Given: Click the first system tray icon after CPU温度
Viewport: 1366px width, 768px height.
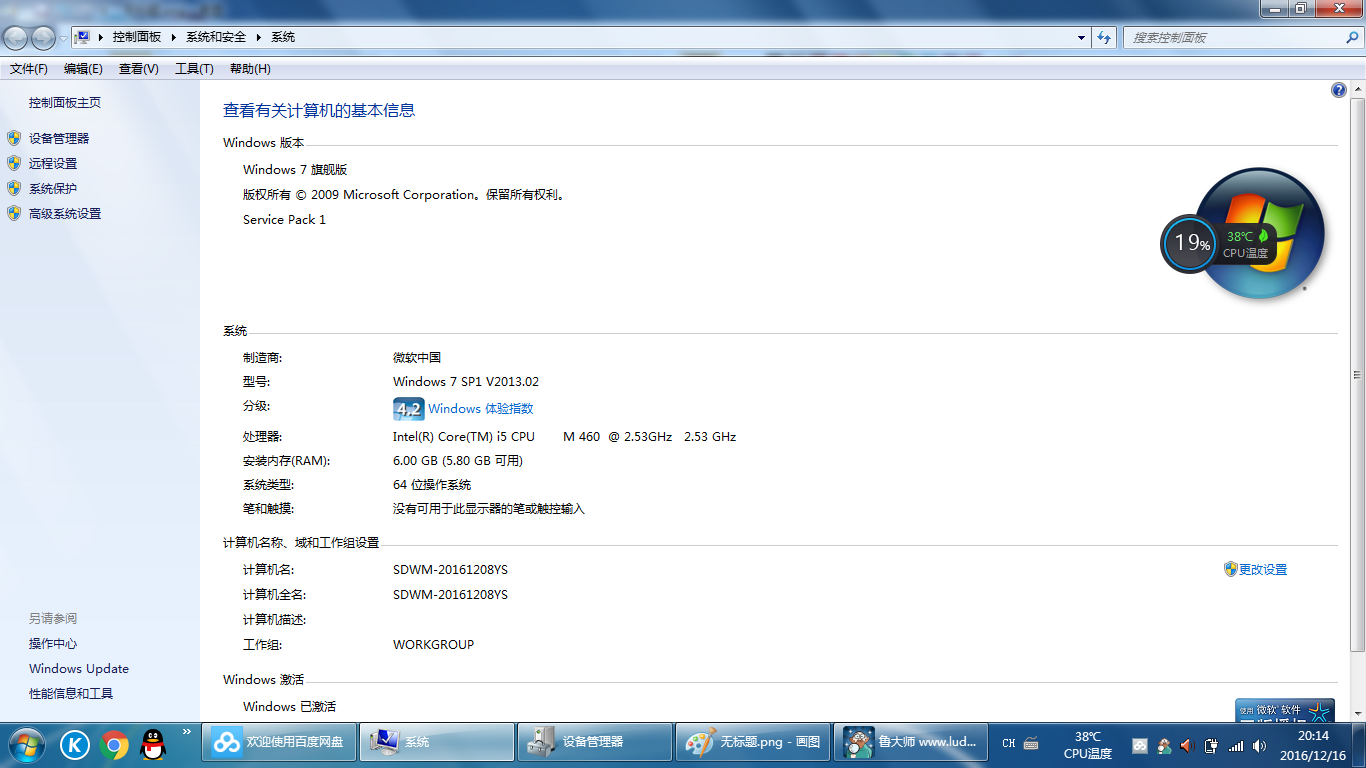Looking at the screenshot, I should point(1139,746).
